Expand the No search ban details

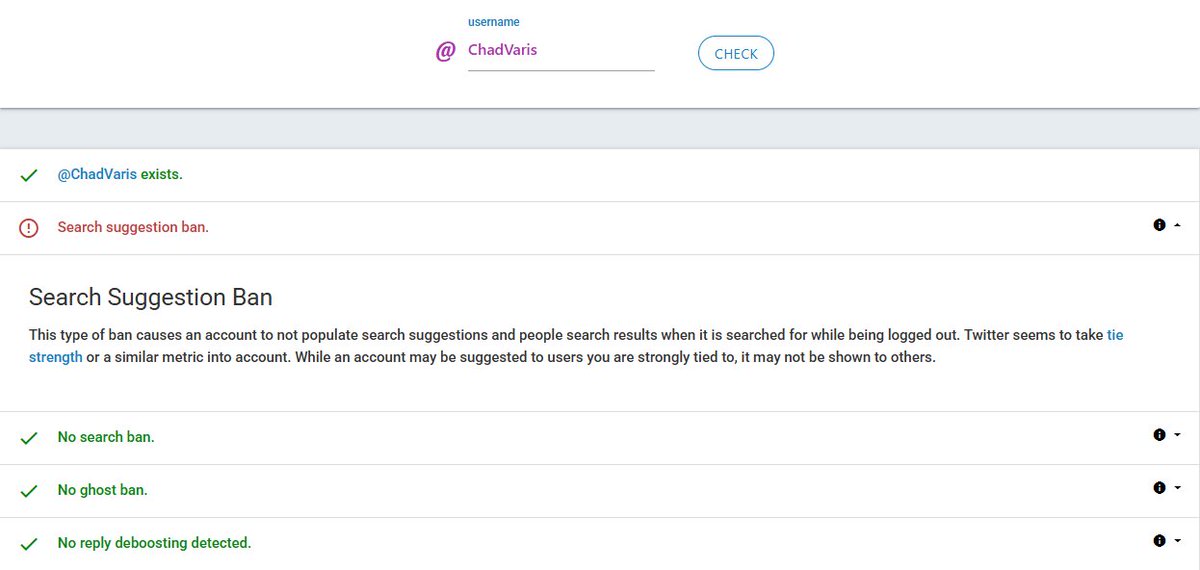(1177, 435)
